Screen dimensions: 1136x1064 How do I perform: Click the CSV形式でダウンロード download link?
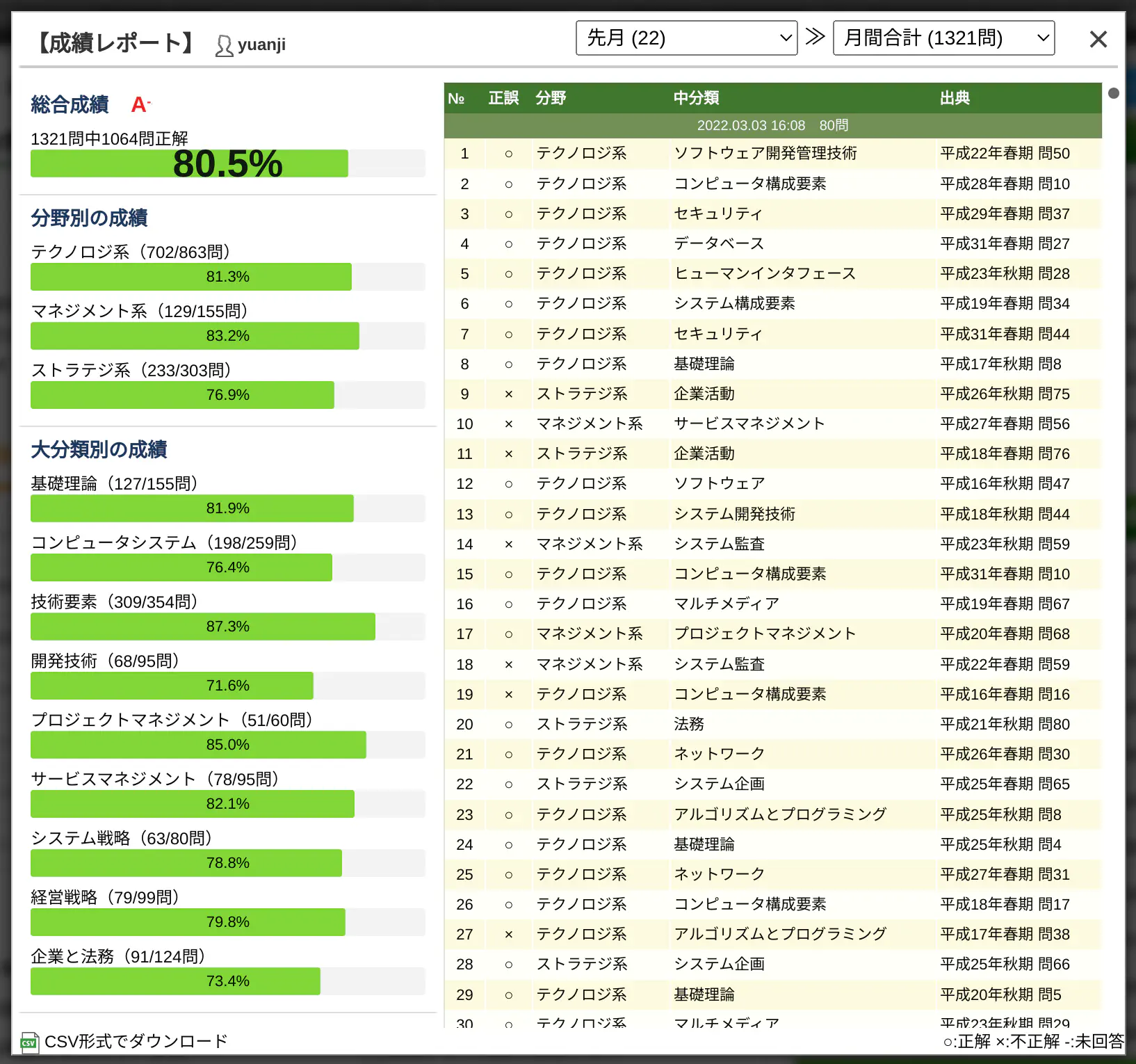pyautogui.click(x=135, y=1042)
